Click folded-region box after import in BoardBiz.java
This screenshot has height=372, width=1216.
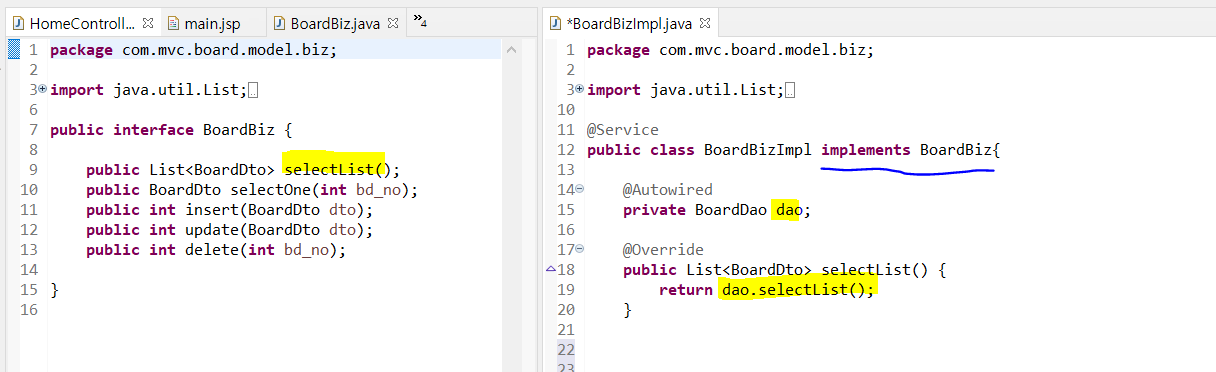(252, 91)
